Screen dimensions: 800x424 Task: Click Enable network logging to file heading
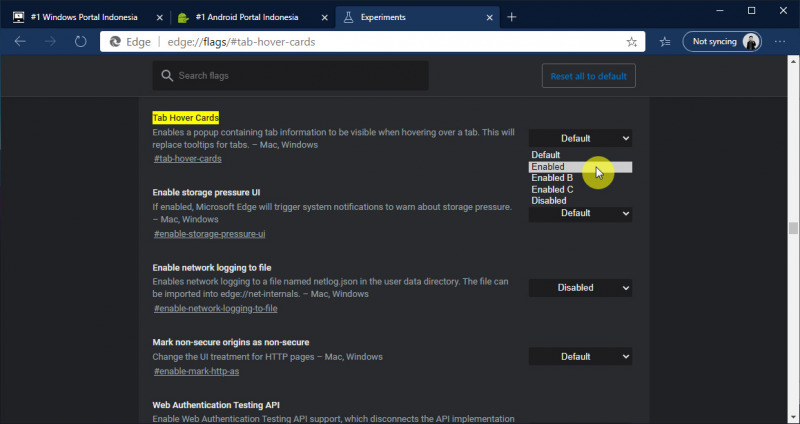pos(212,267)
